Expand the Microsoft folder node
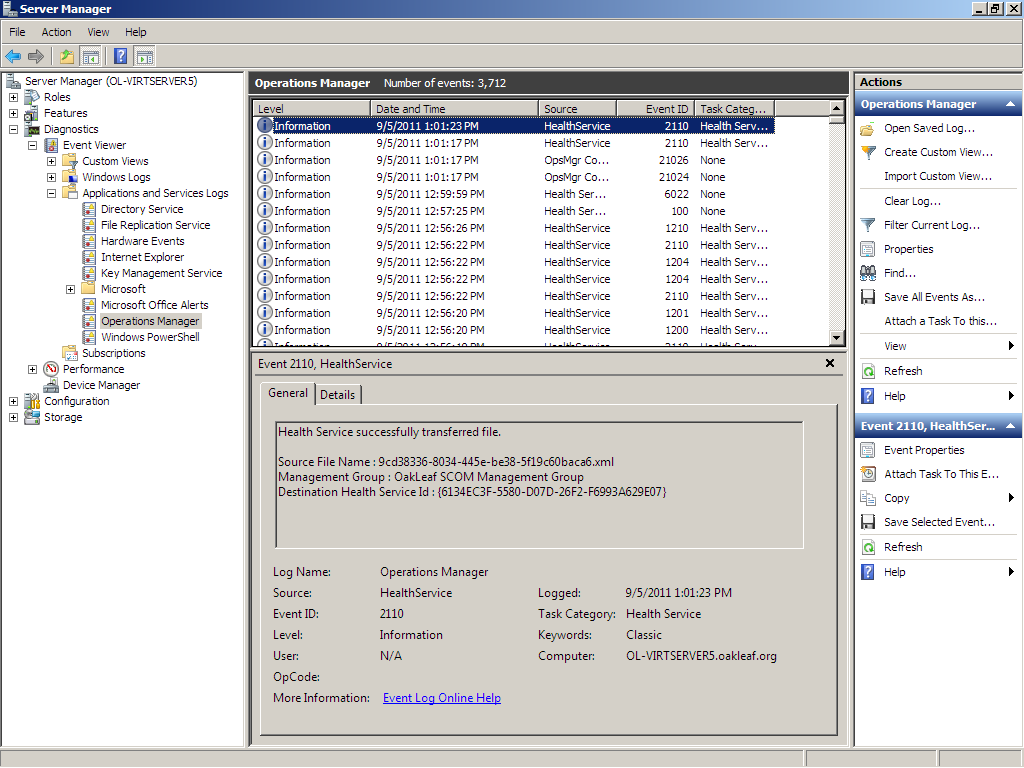 (x=71, y=289)
